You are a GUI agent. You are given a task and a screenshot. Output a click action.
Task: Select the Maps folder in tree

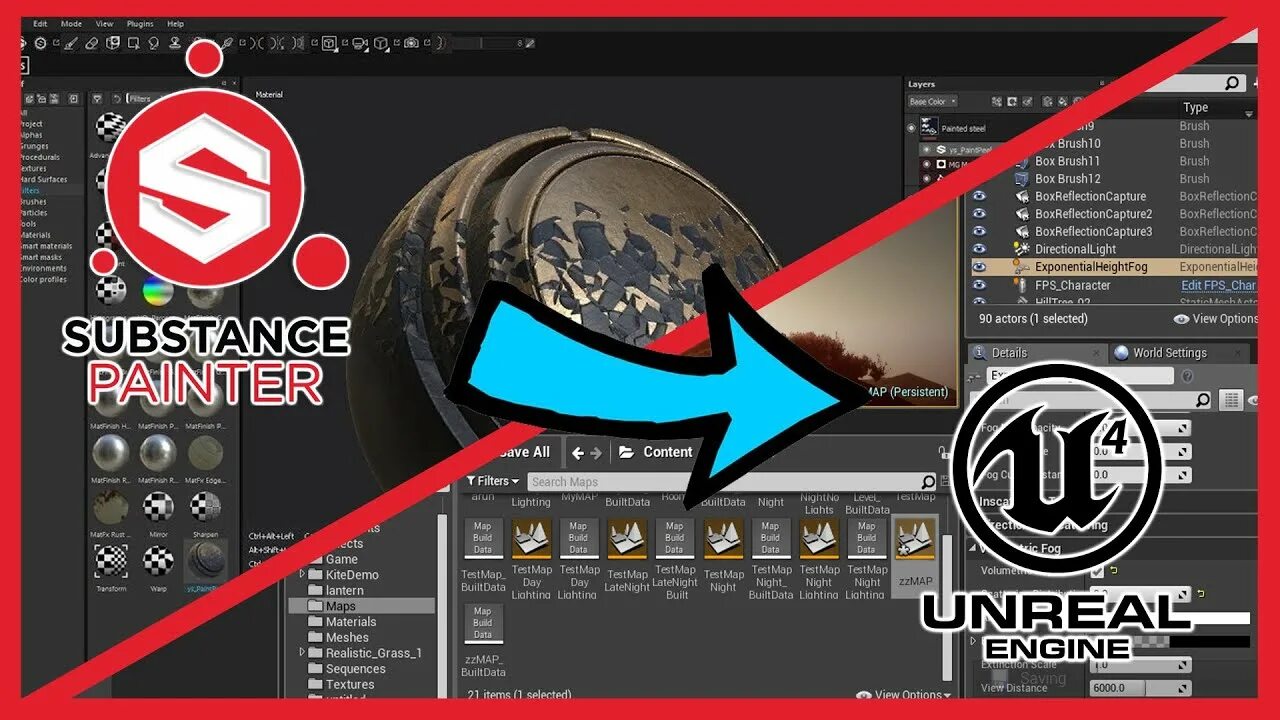pos(362,606)
